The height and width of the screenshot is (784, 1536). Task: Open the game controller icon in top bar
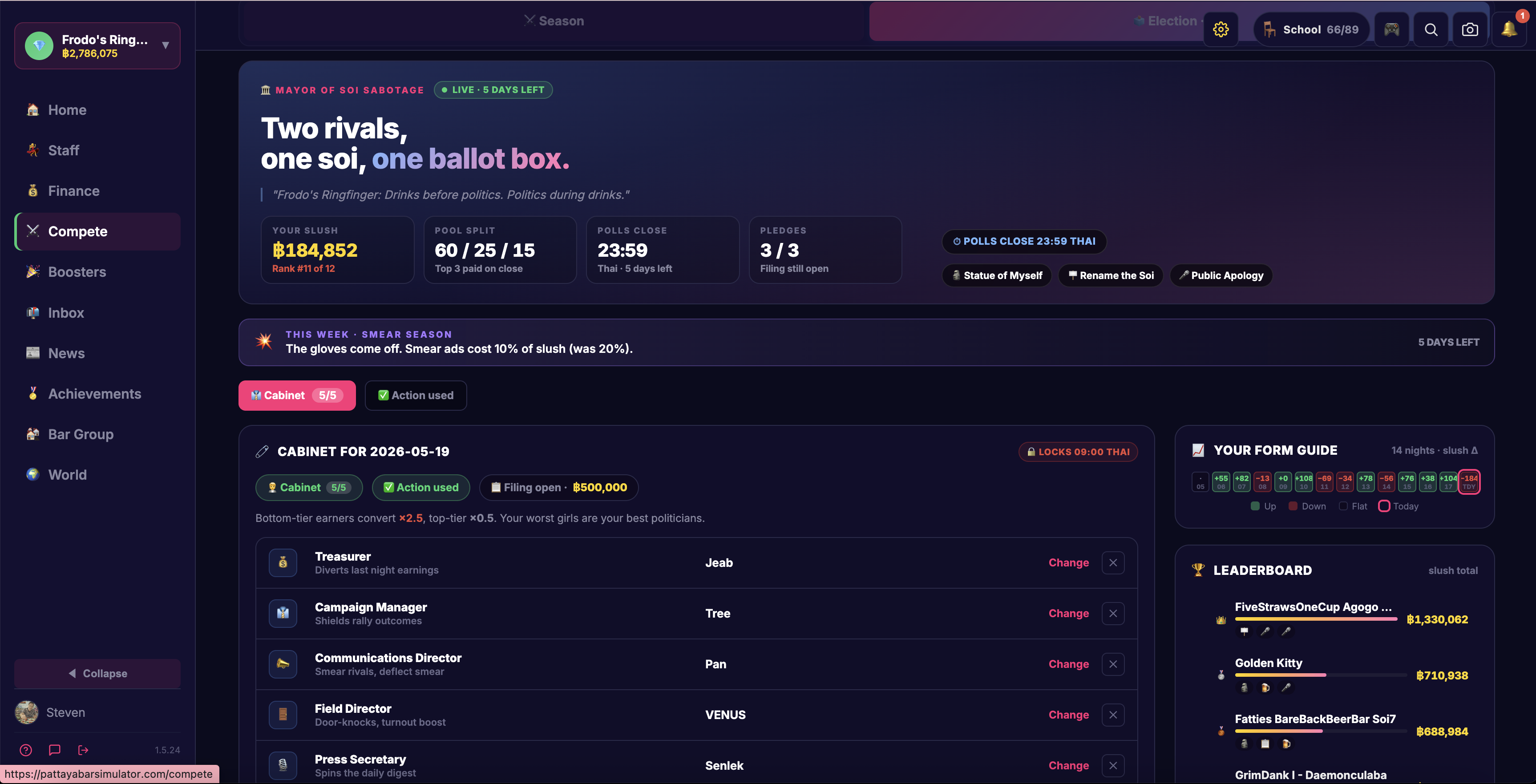(1392, 29)
